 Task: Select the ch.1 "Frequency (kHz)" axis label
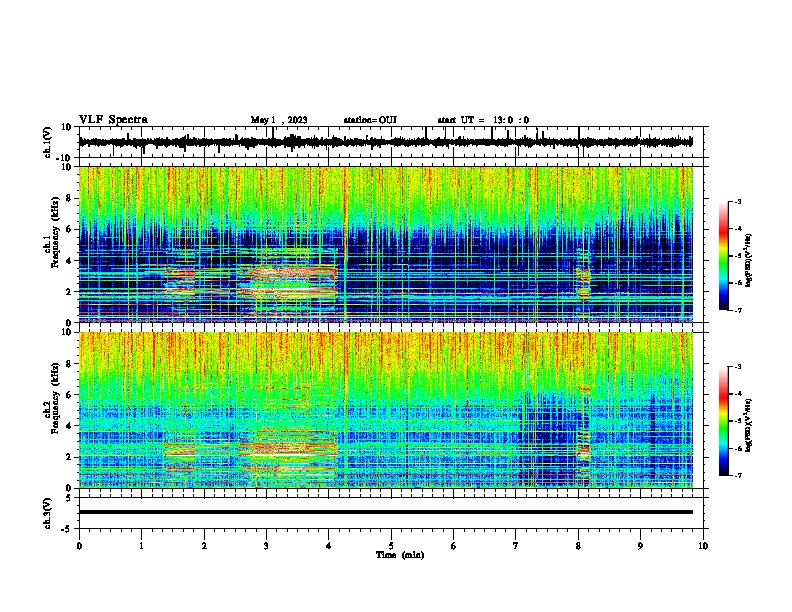click(x=54, y=233)
